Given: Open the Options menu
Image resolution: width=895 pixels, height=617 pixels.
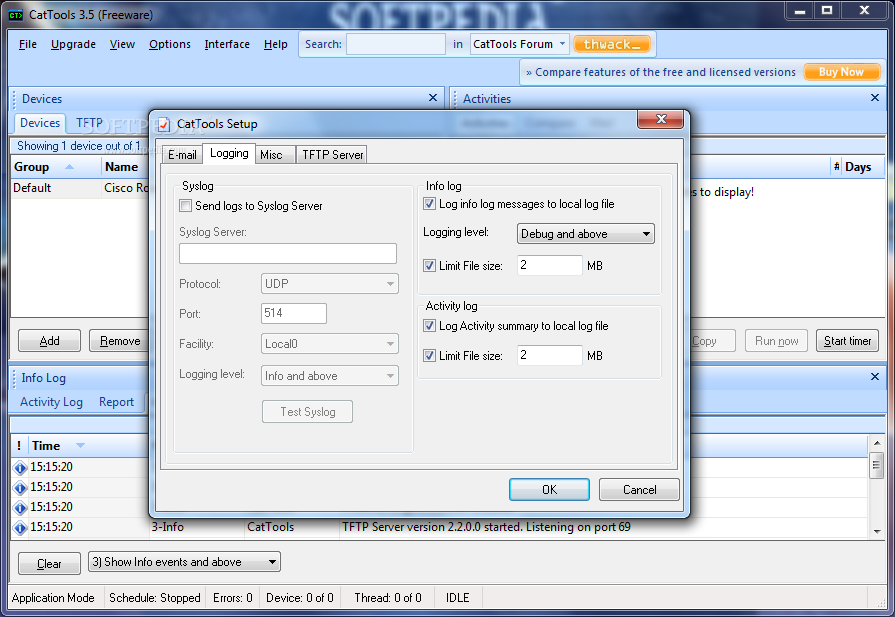Looking at the screenshot, I should [x=170, y=44].
